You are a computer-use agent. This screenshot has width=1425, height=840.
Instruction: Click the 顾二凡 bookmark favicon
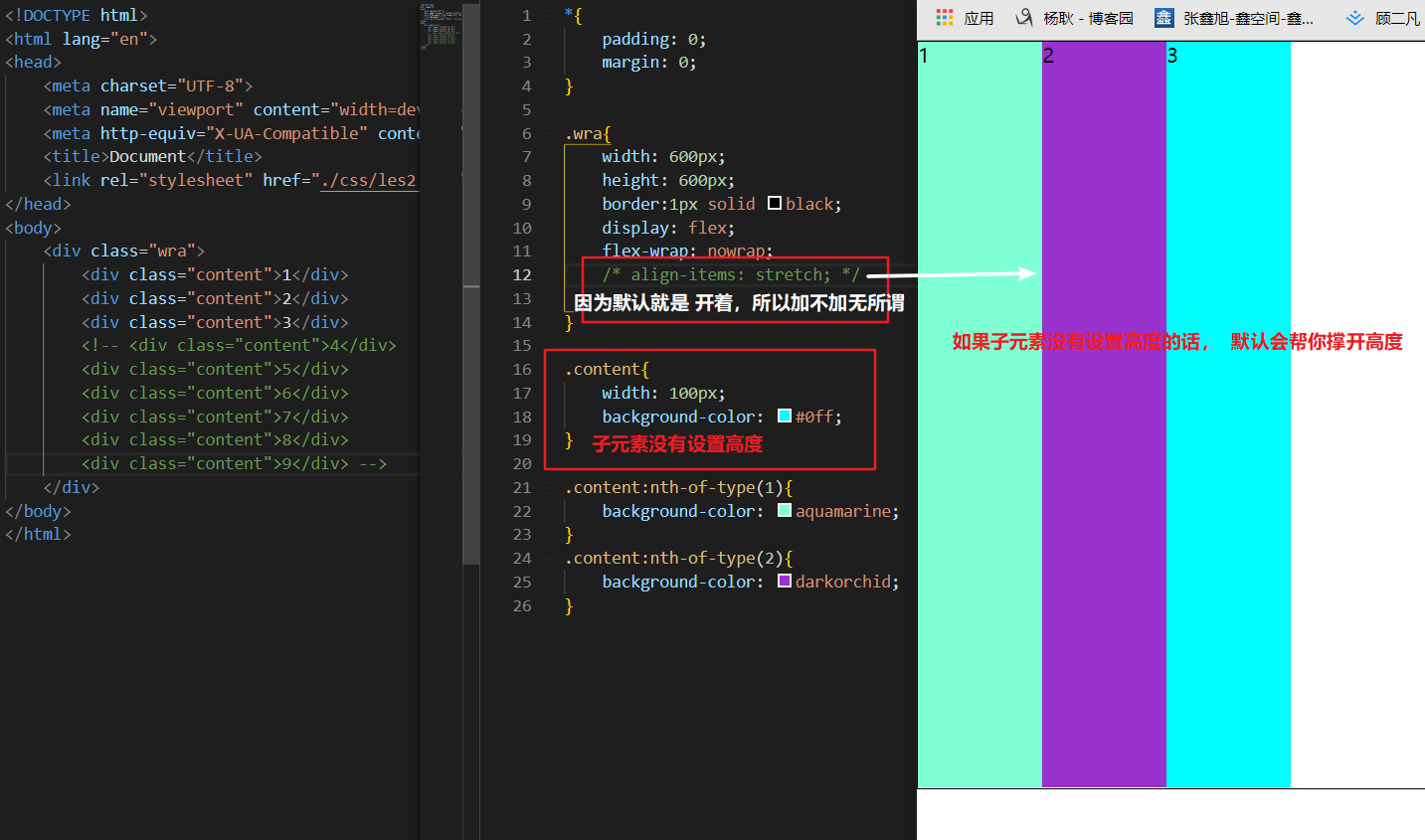tap(1354, 18)
